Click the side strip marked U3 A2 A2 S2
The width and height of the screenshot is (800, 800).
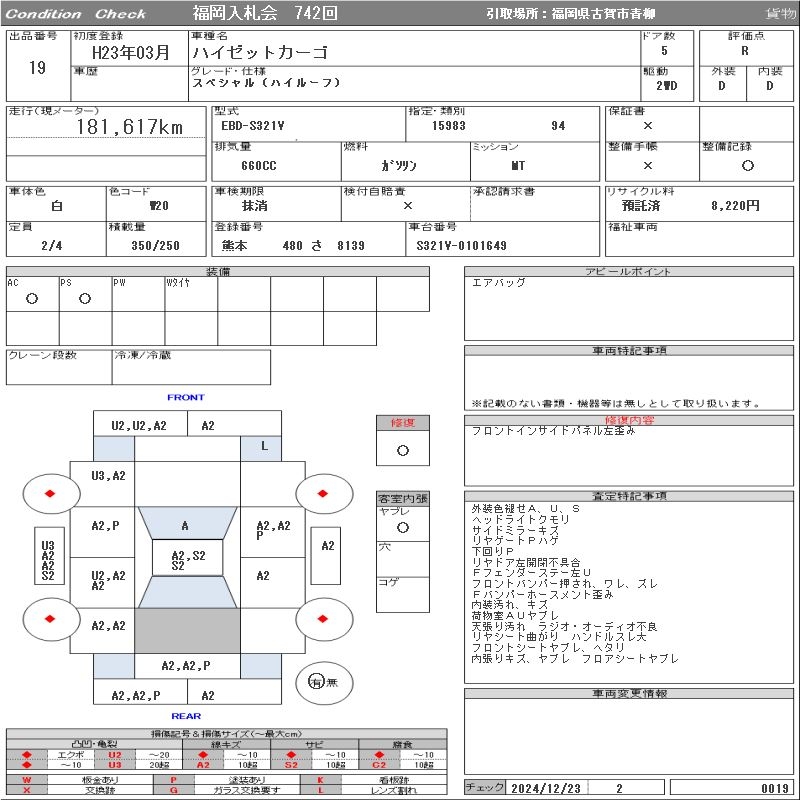49,556
